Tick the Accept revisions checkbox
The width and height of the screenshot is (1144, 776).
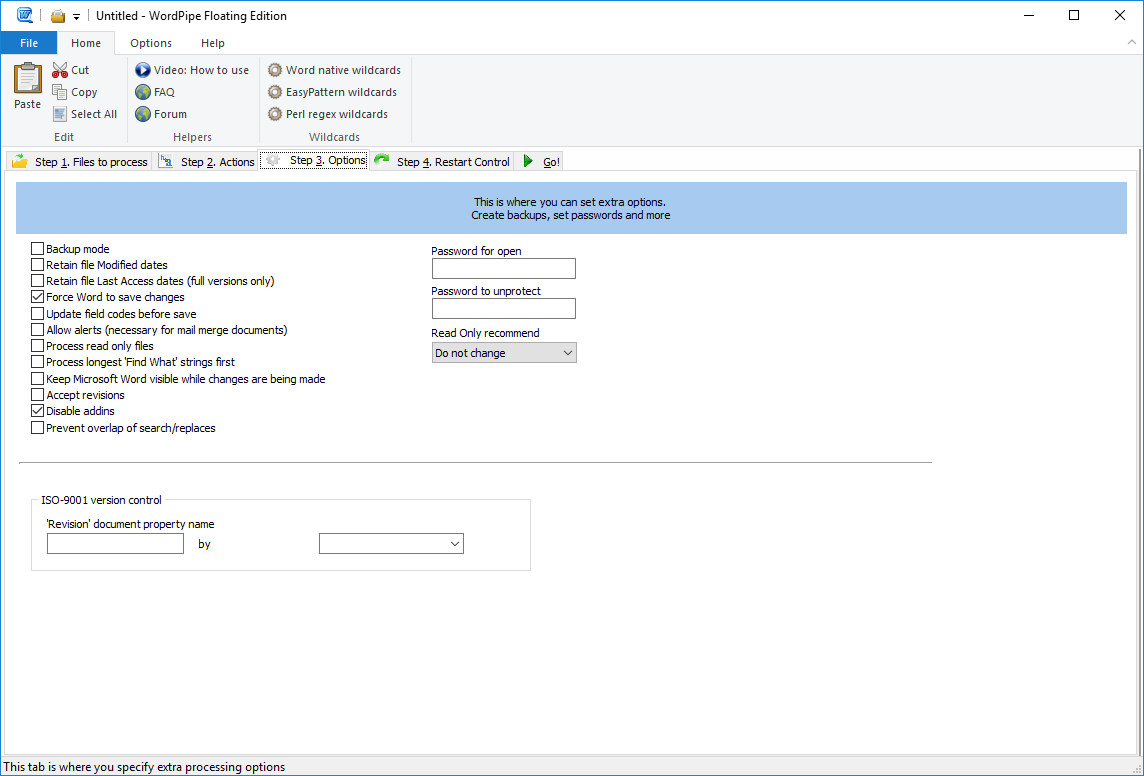[38, 395]
